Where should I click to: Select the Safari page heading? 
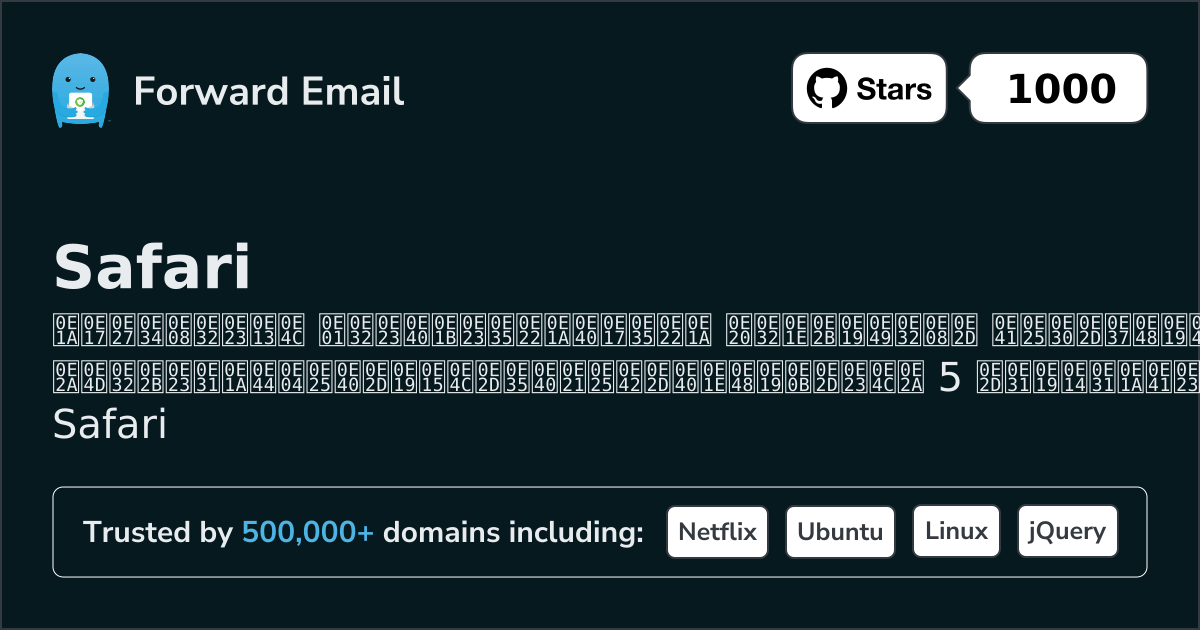[152, 265]
